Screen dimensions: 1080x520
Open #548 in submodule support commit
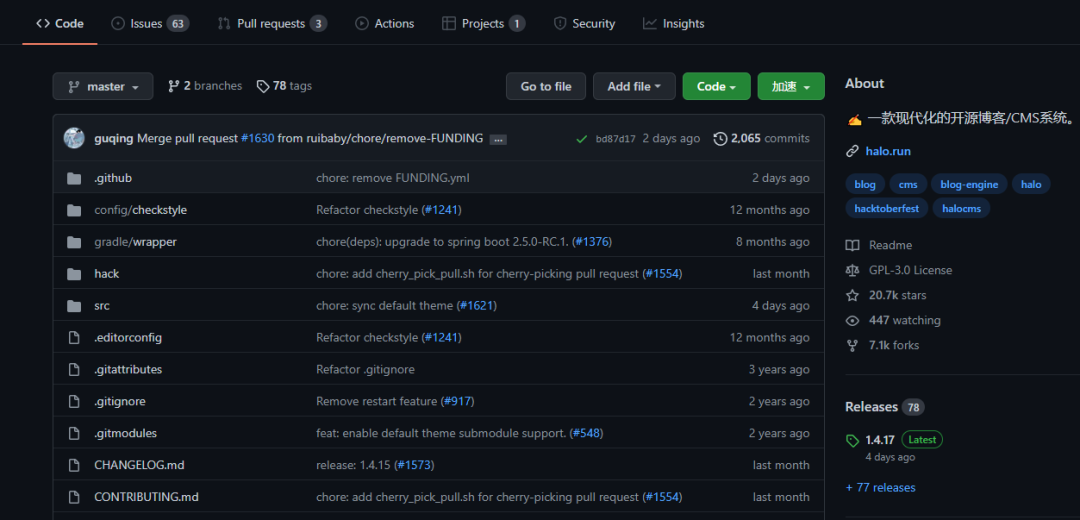pos(587,433)
